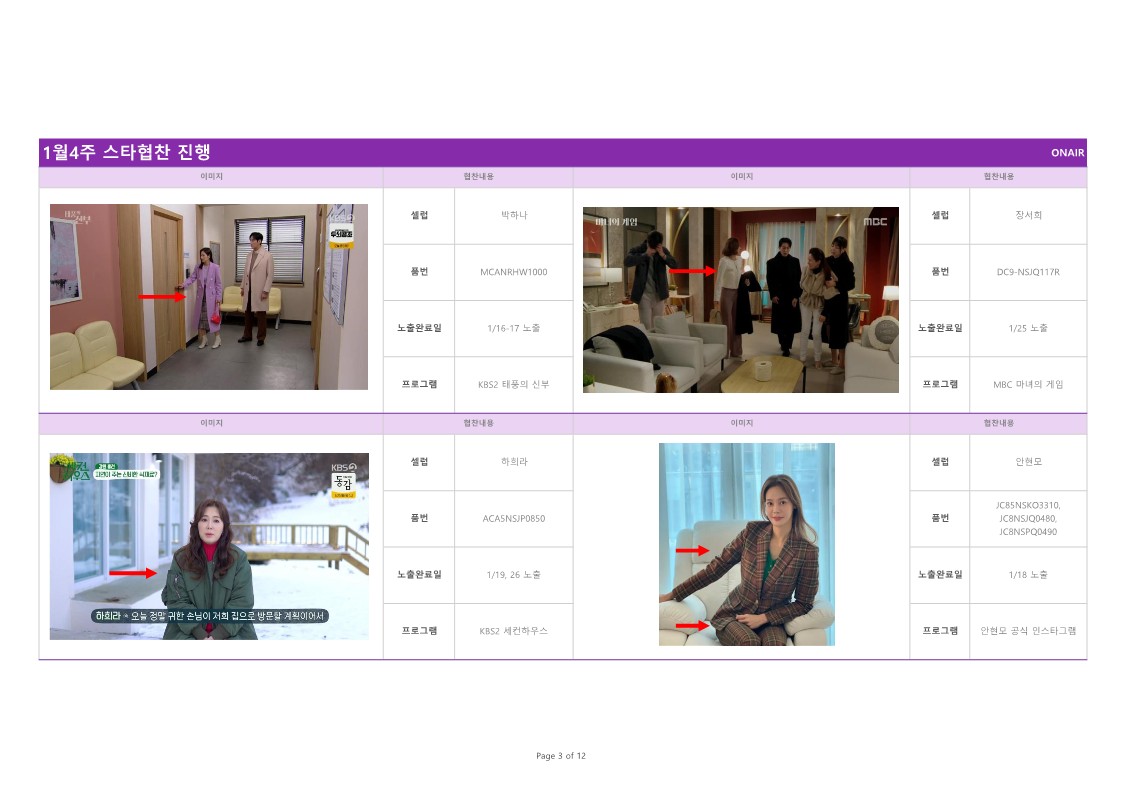The image size is (1123, 794).
Task: Click the '셀럽' label beside 안현모
Action: (x=940, y=462)
